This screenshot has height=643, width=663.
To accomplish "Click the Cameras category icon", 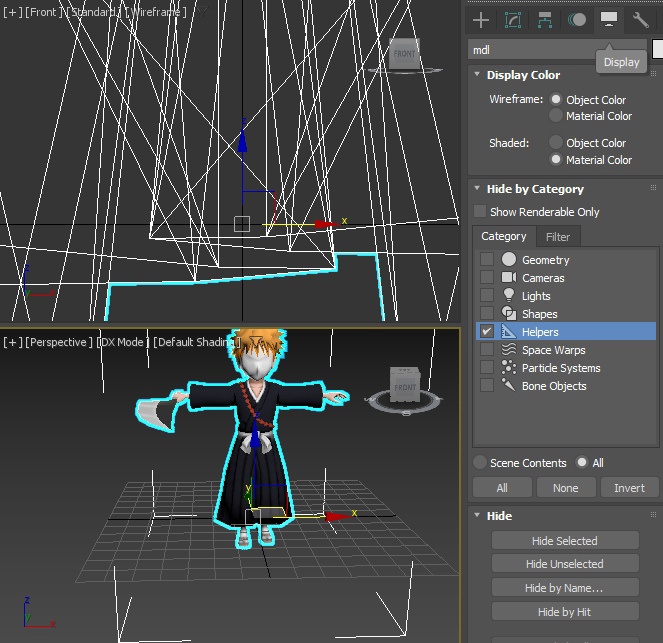I will (x=509, y=277).
